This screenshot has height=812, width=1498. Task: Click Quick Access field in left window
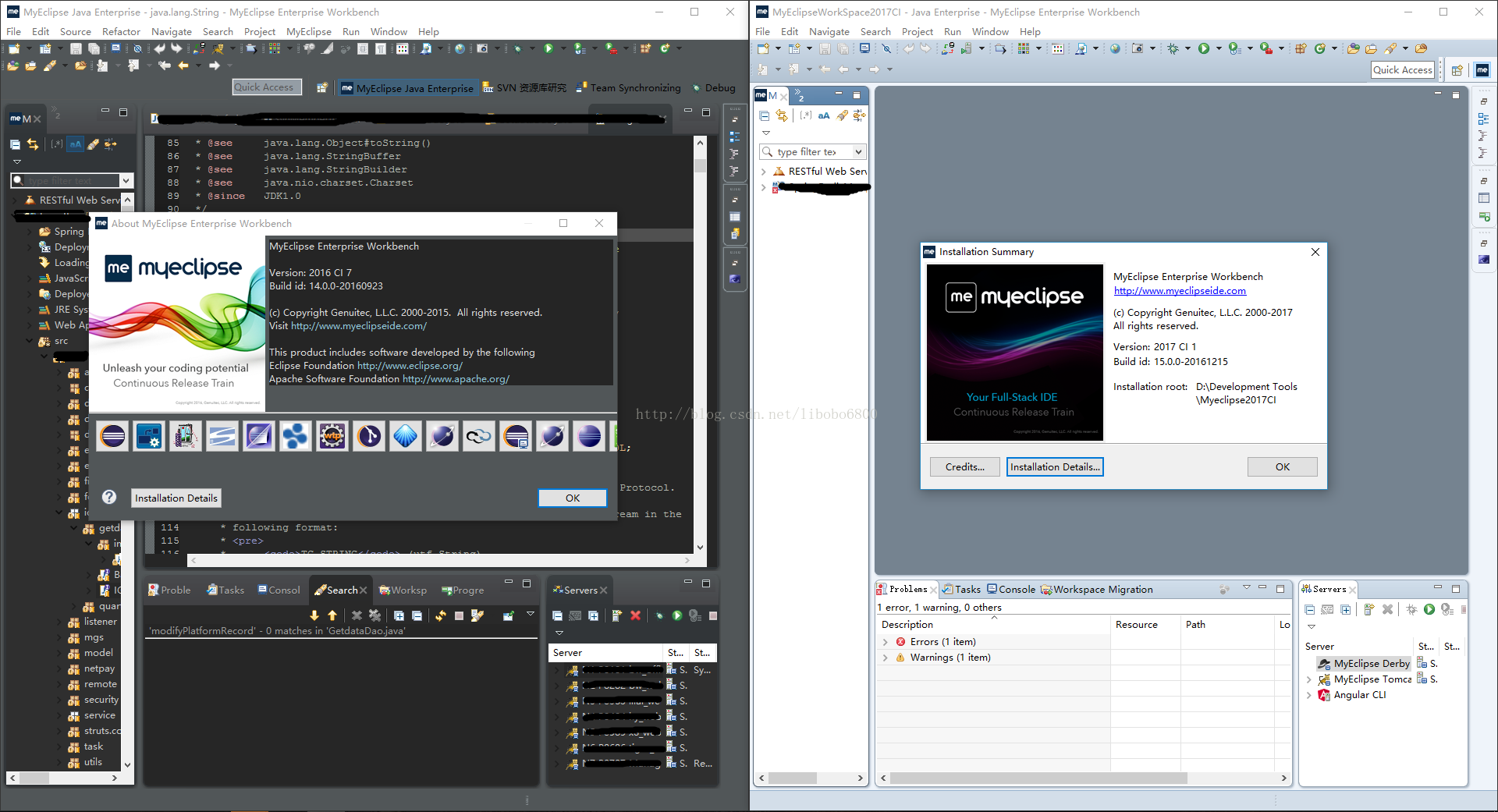click(267, 87)
